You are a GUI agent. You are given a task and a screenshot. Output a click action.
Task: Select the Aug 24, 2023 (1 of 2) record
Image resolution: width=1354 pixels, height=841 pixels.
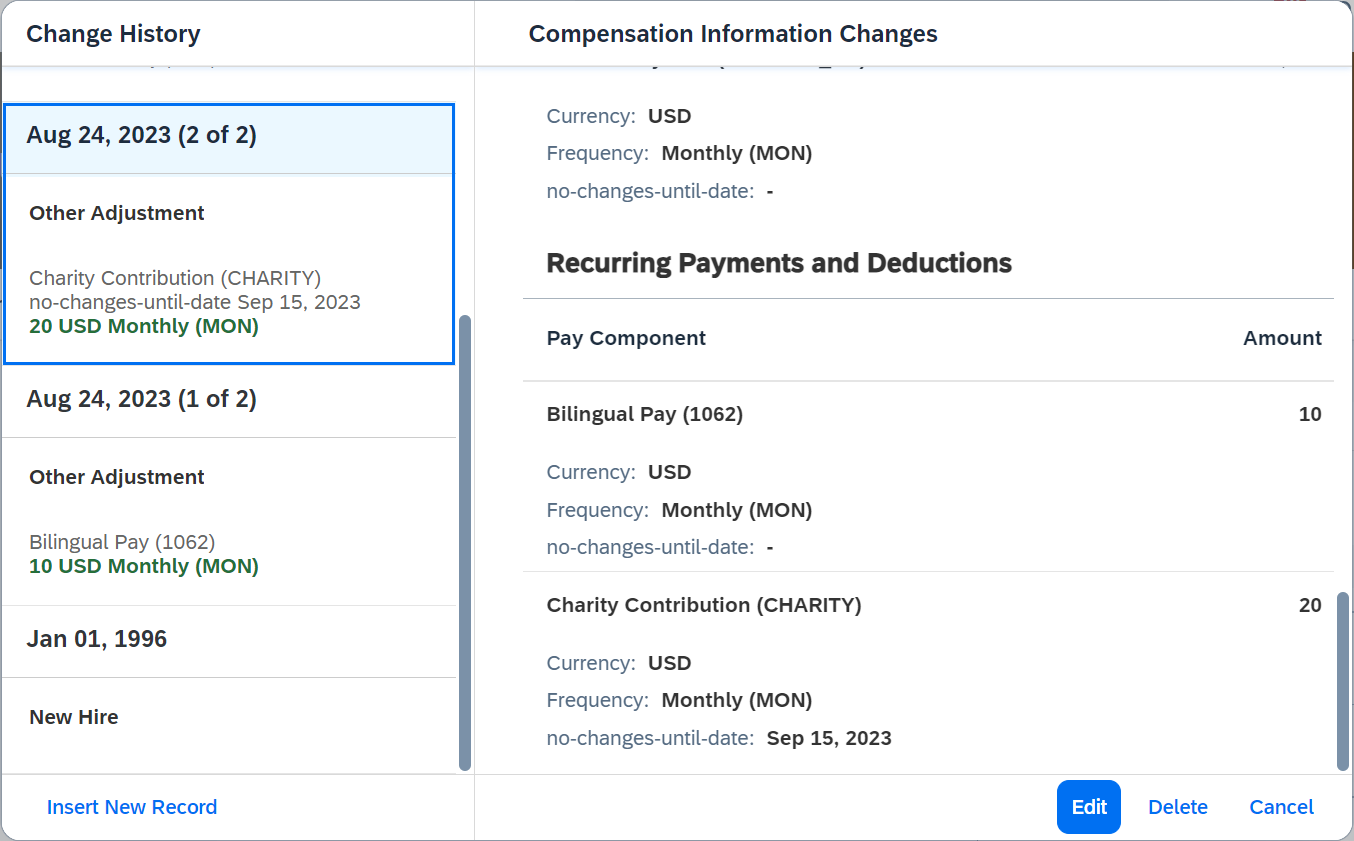(229, 400)
